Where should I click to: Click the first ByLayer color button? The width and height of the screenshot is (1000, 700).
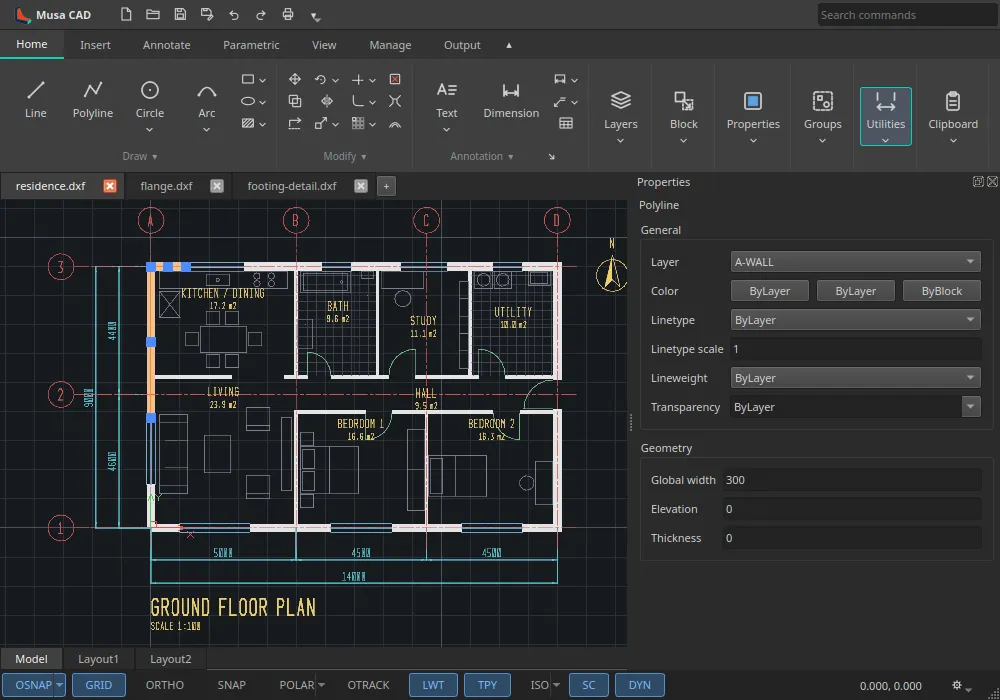770,291
